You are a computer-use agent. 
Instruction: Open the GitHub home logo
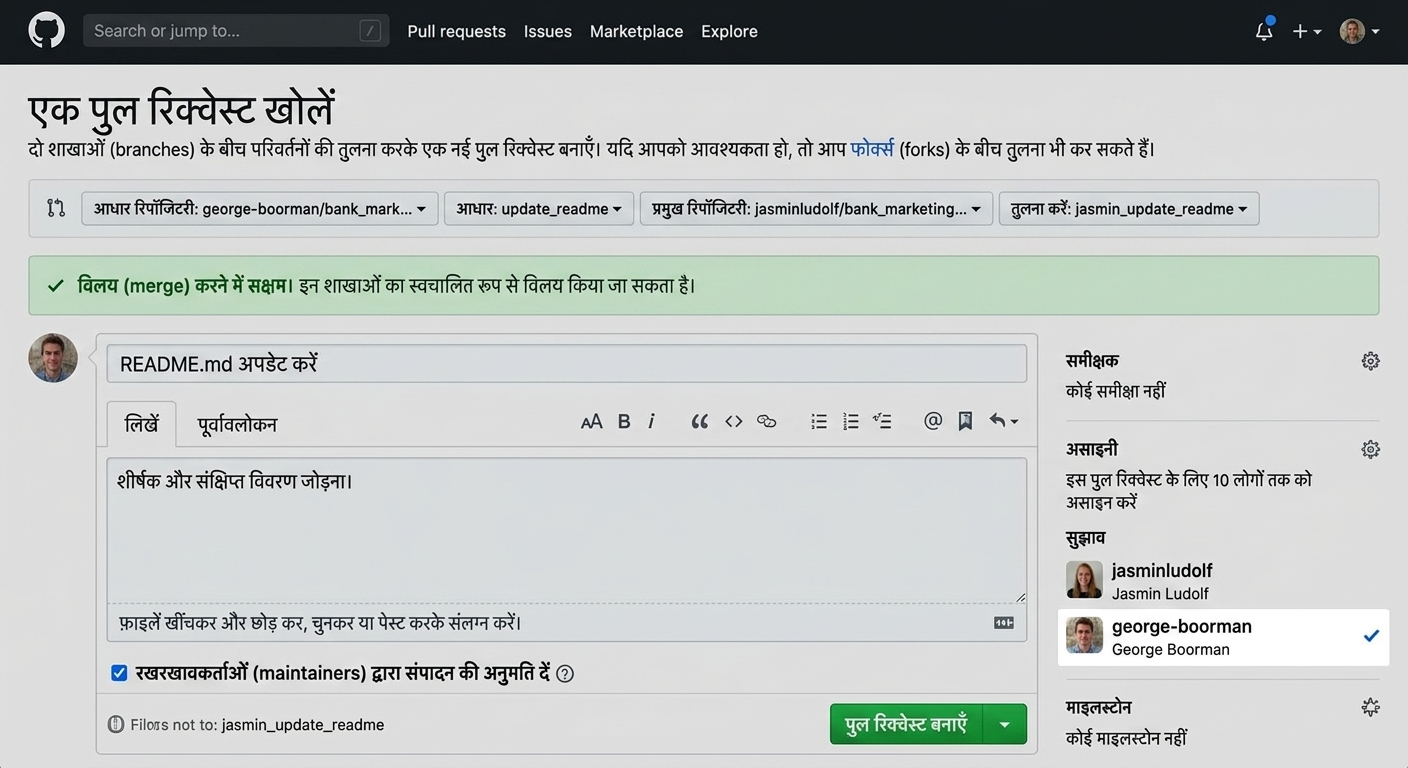pyautogui.click(x=46, y=31)
